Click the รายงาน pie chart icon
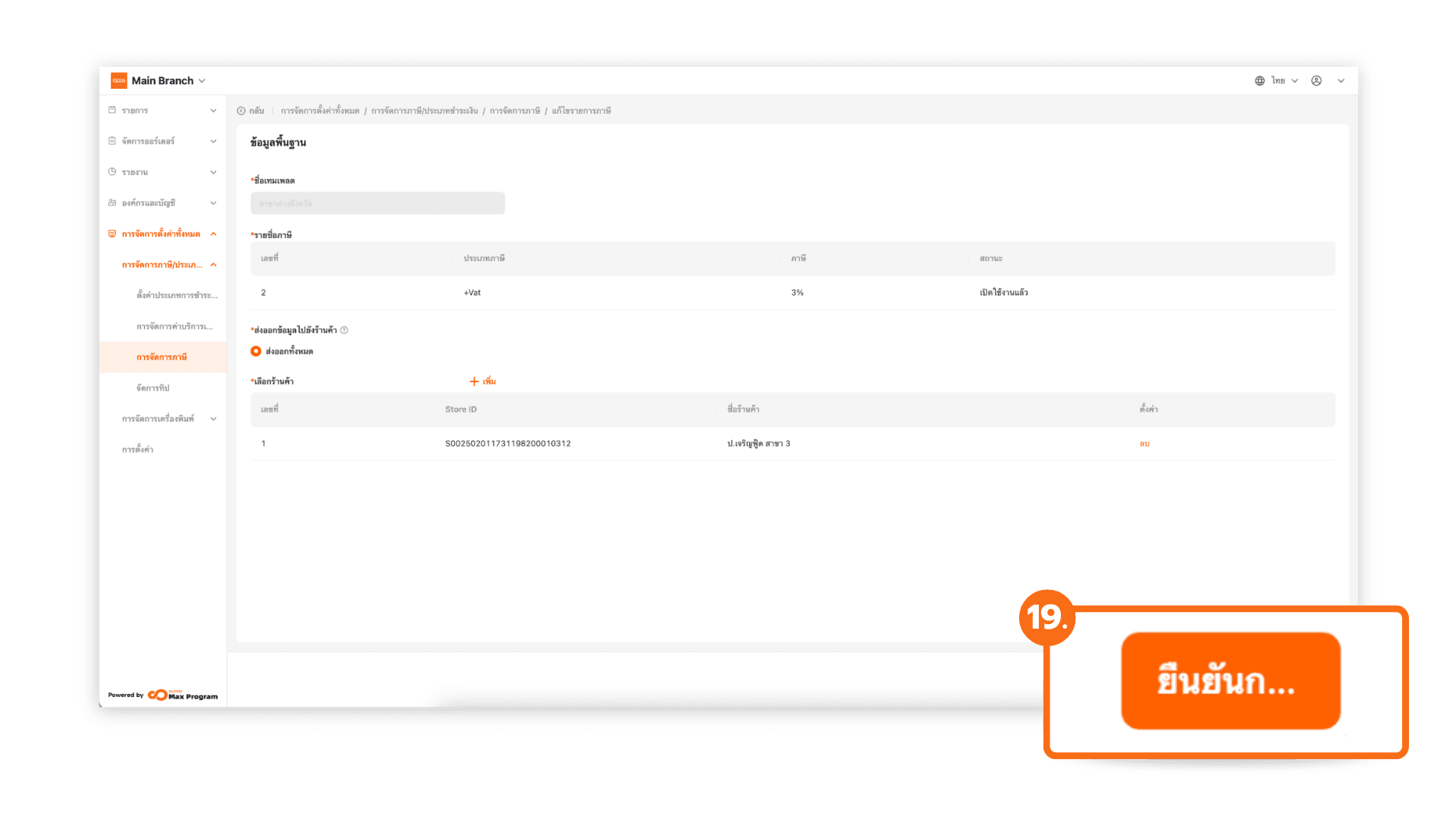 coord(112,172)
